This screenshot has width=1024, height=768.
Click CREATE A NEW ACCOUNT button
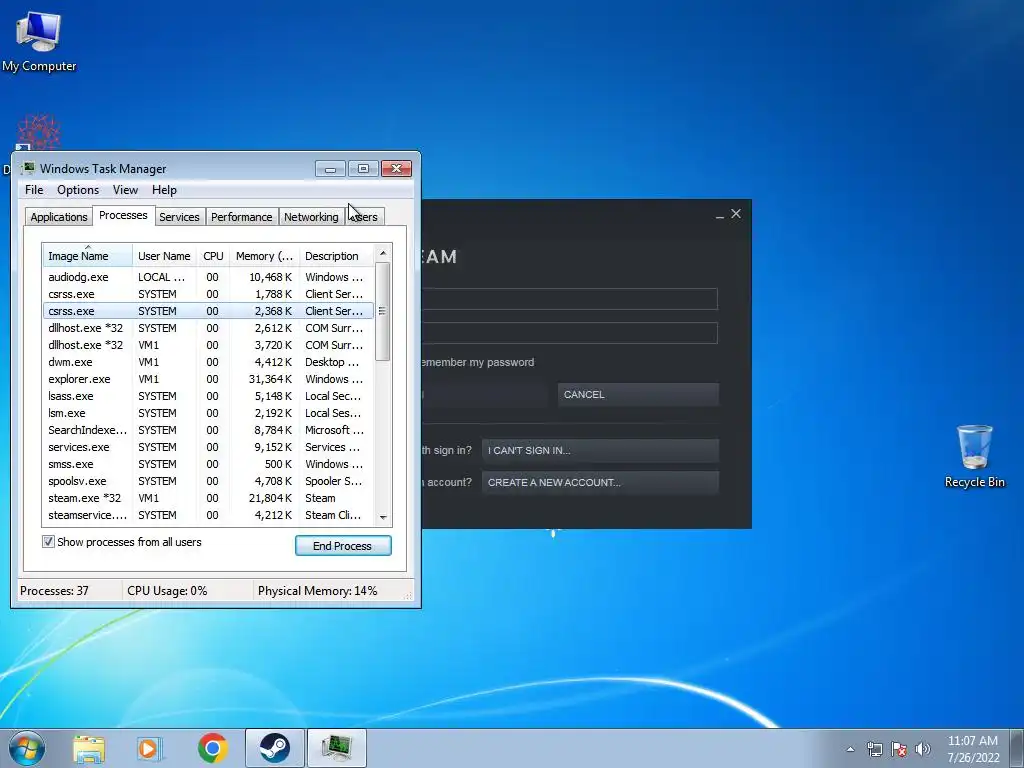(600, 483)
